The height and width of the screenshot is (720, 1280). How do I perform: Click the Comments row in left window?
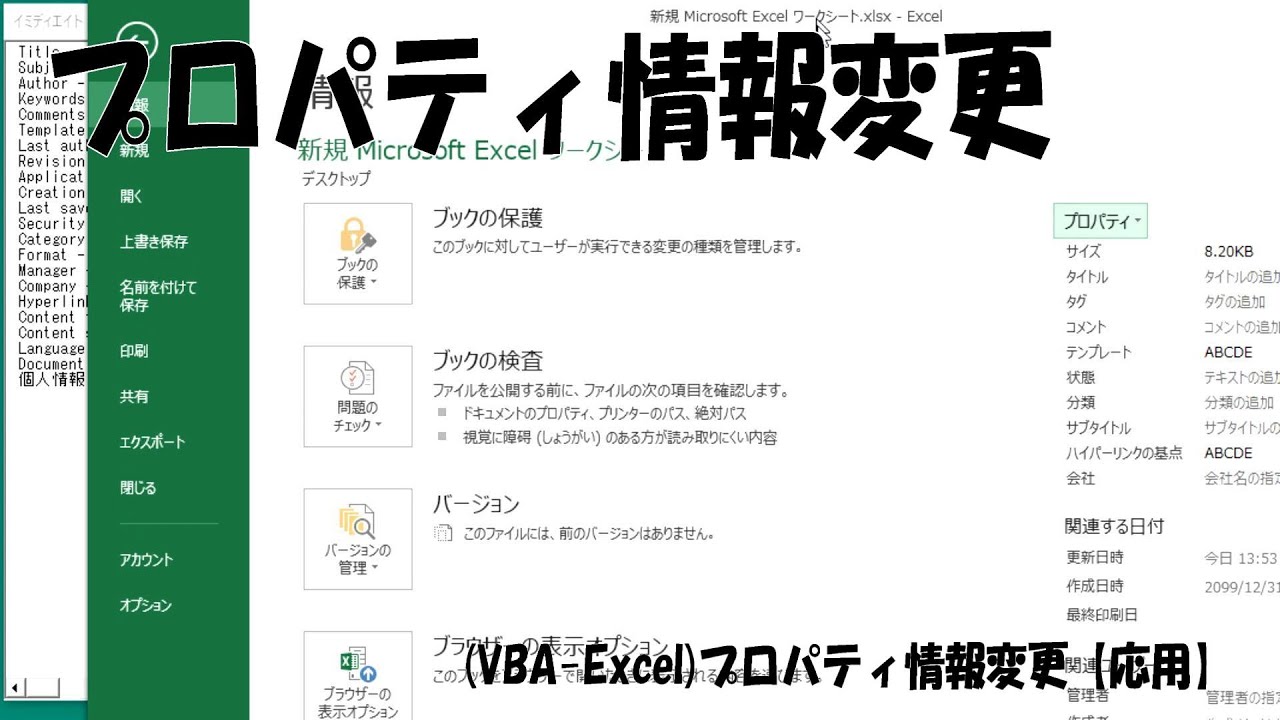[51, 115]
